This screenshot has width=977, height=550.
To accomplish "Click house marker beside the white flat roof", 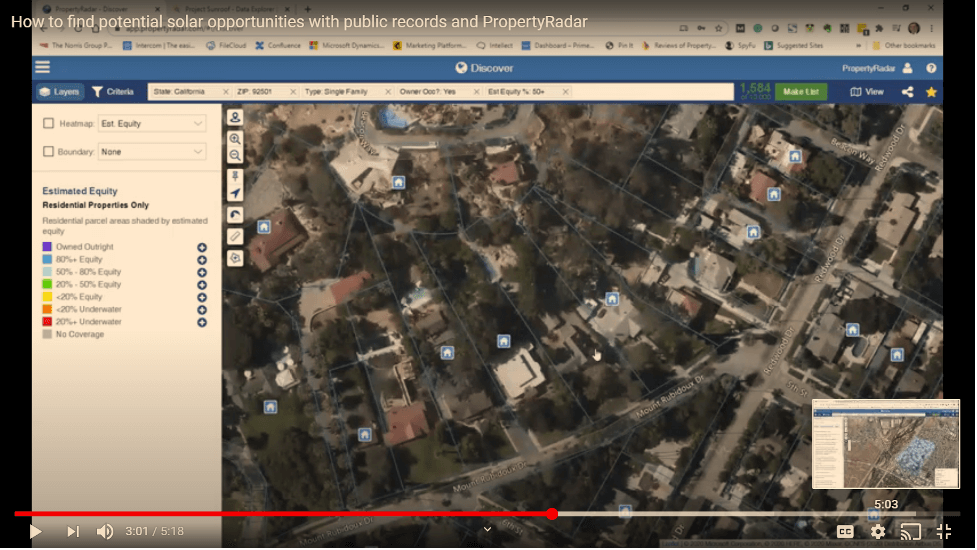I will [503, 341].
